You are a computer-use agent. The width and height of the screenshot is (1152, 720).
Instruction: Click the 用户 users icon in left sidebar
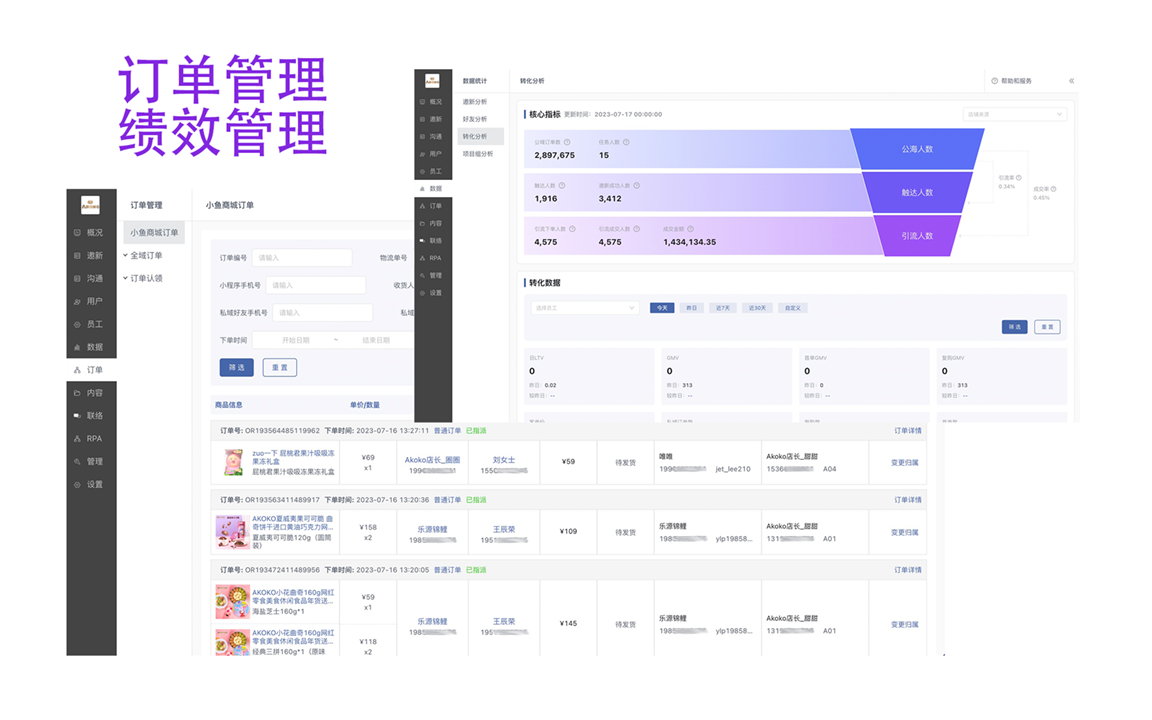[77, 301]
